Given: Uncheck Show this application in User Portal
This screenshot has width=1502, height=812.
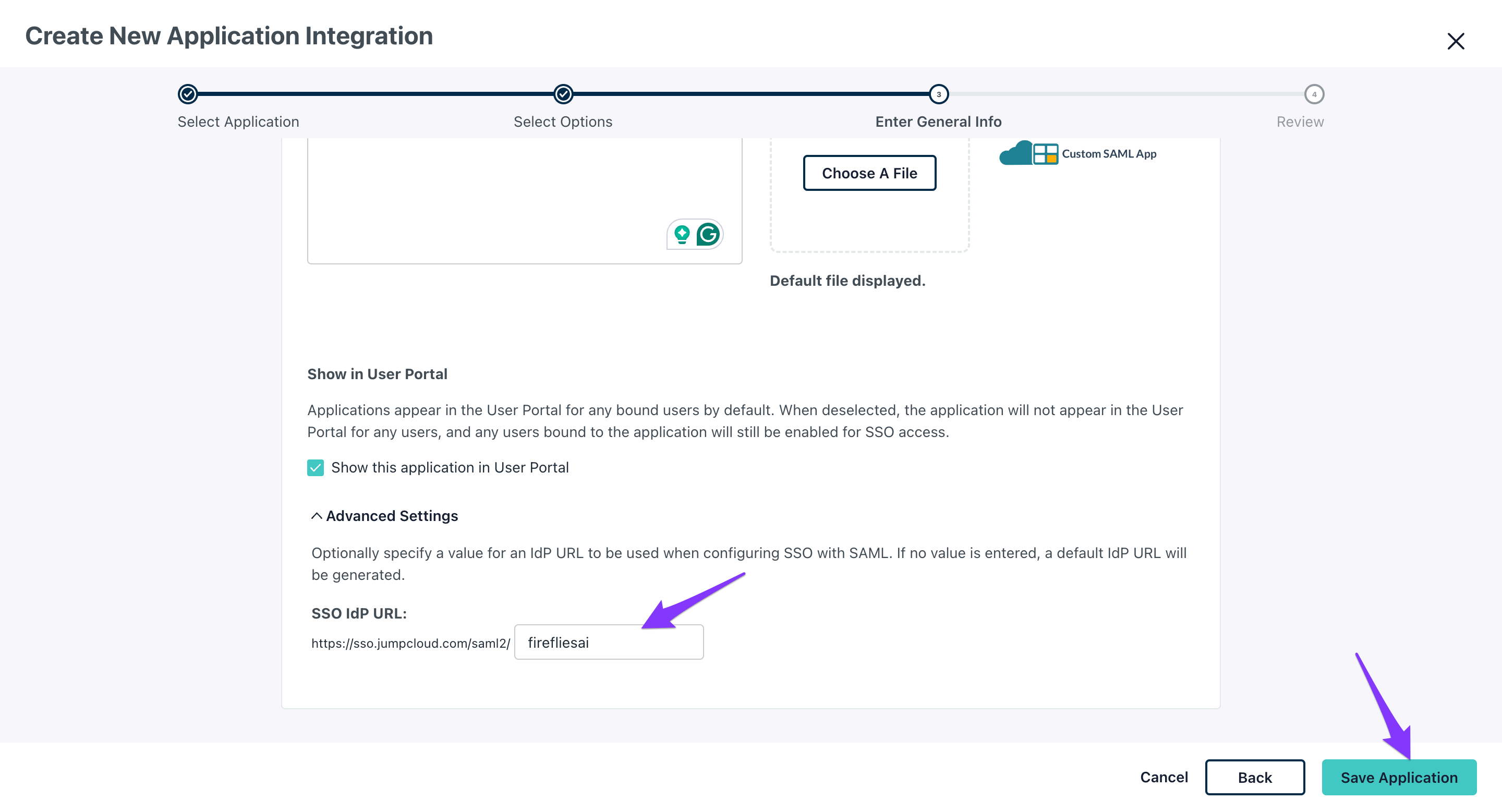Looking at the screenshot, I should 316,467.
